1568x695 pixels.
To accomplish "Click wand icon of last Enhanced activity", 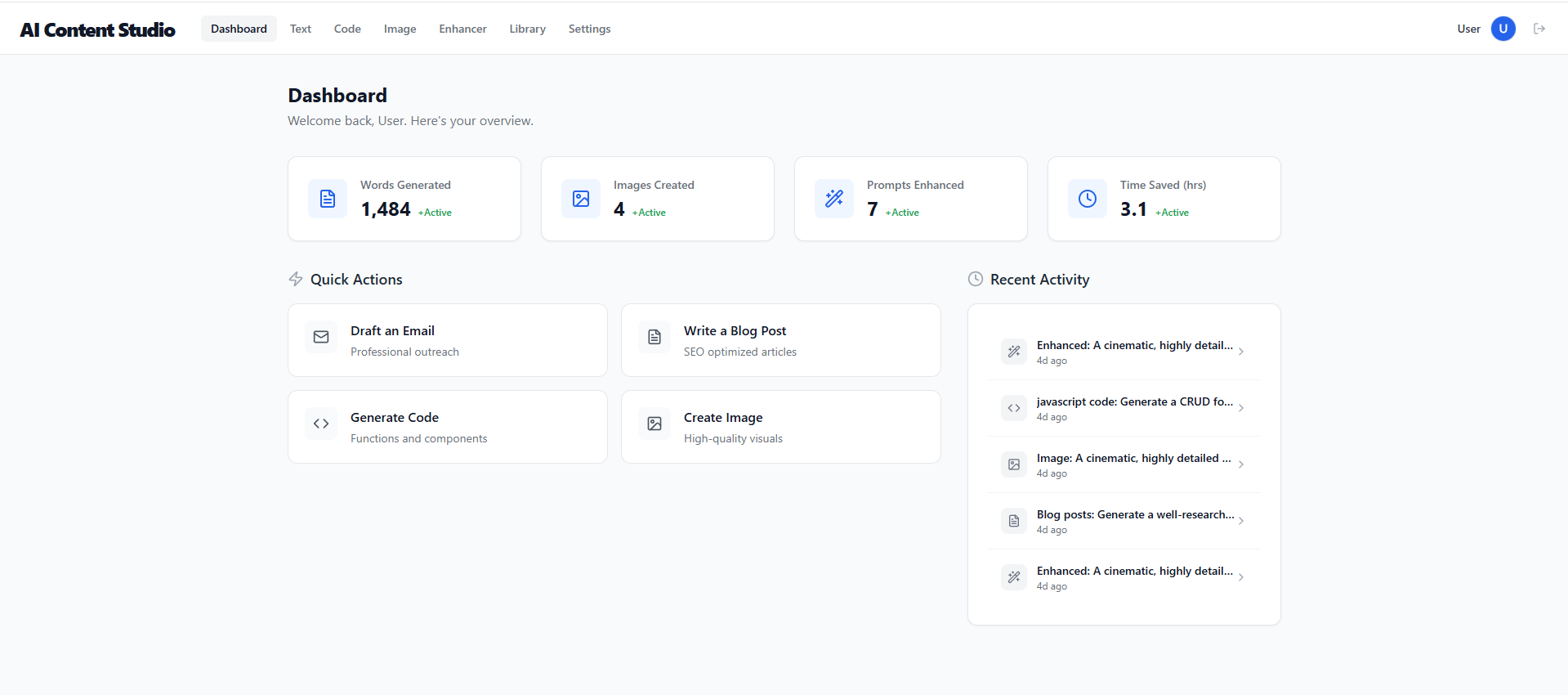I will point(1014,577).
